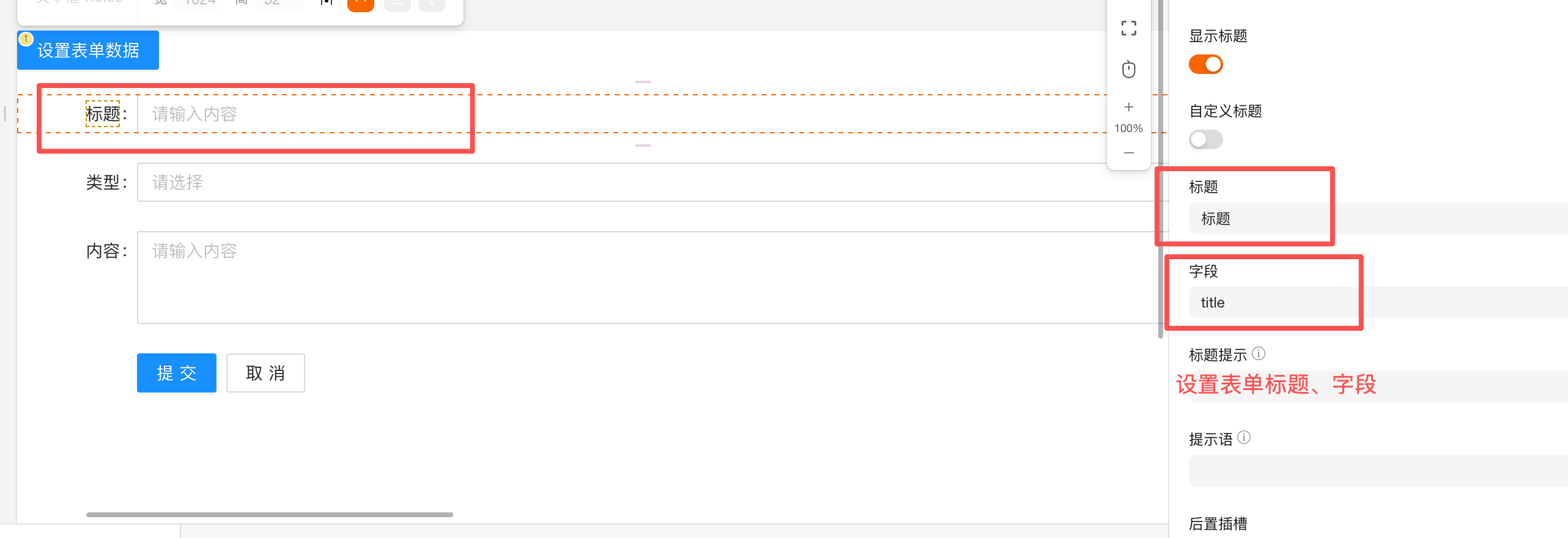Click the info icon next to 提示语

(1245, 437)
